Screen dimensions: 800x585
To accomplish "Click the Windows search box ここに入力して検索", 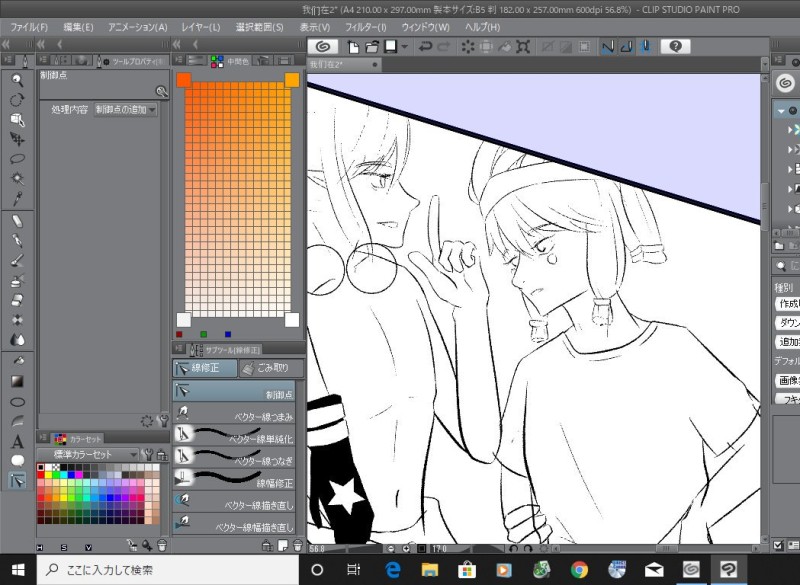I will pyautogui.click(x=168, y=570).
